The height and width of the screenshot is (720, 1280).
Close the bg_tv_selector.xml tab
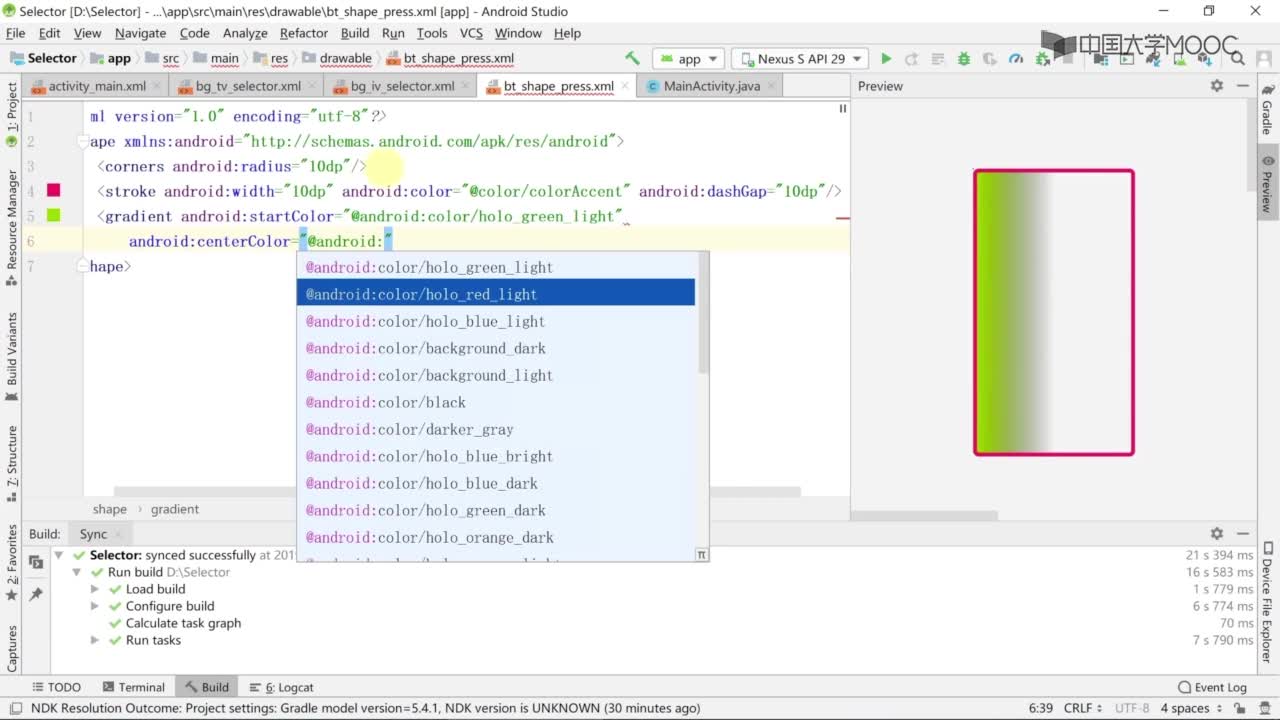(312, 86)
